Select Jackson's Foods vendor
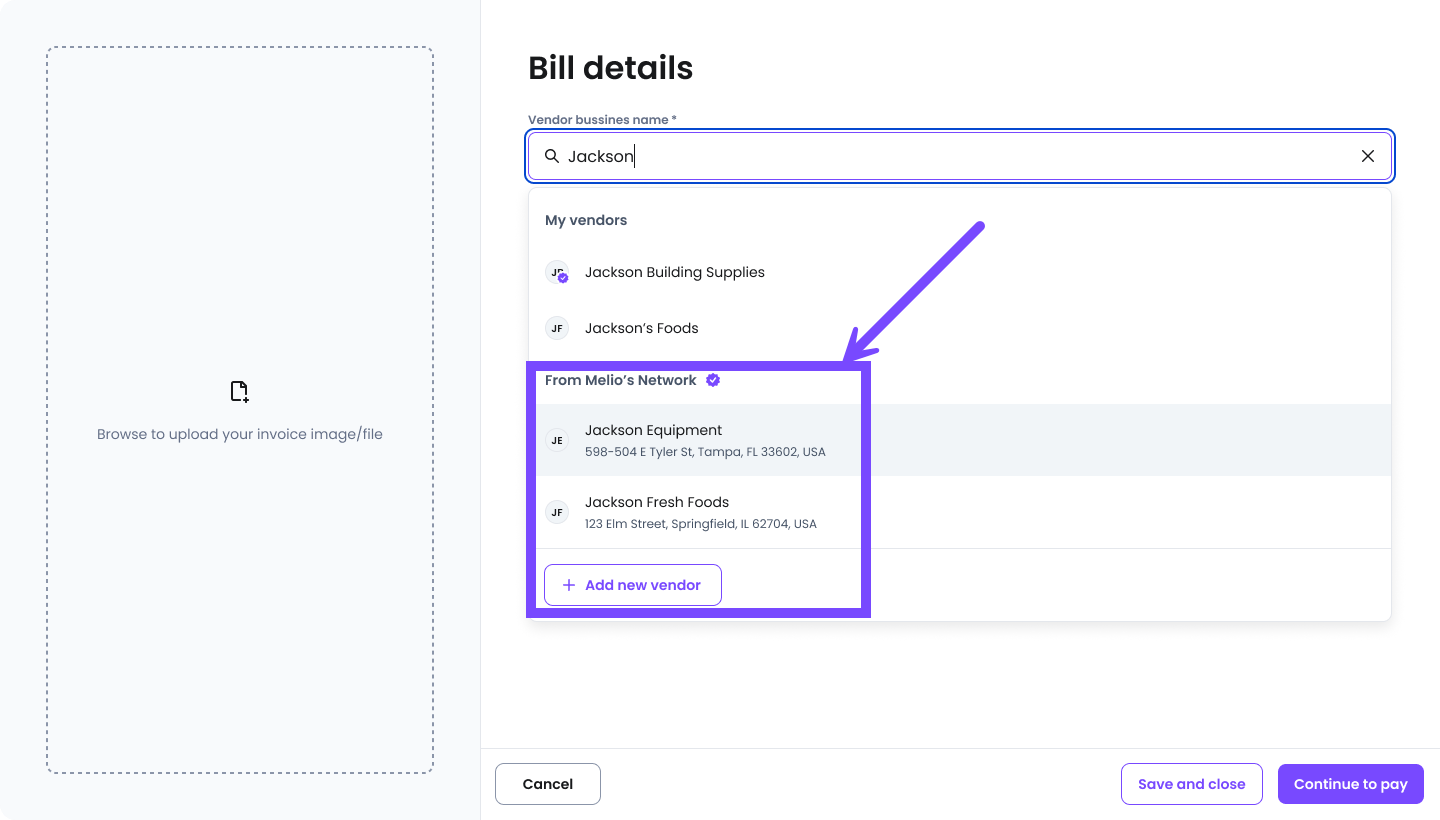This screenshot has height=820, width=1440. pyautogui.click(x=960, y=328)
